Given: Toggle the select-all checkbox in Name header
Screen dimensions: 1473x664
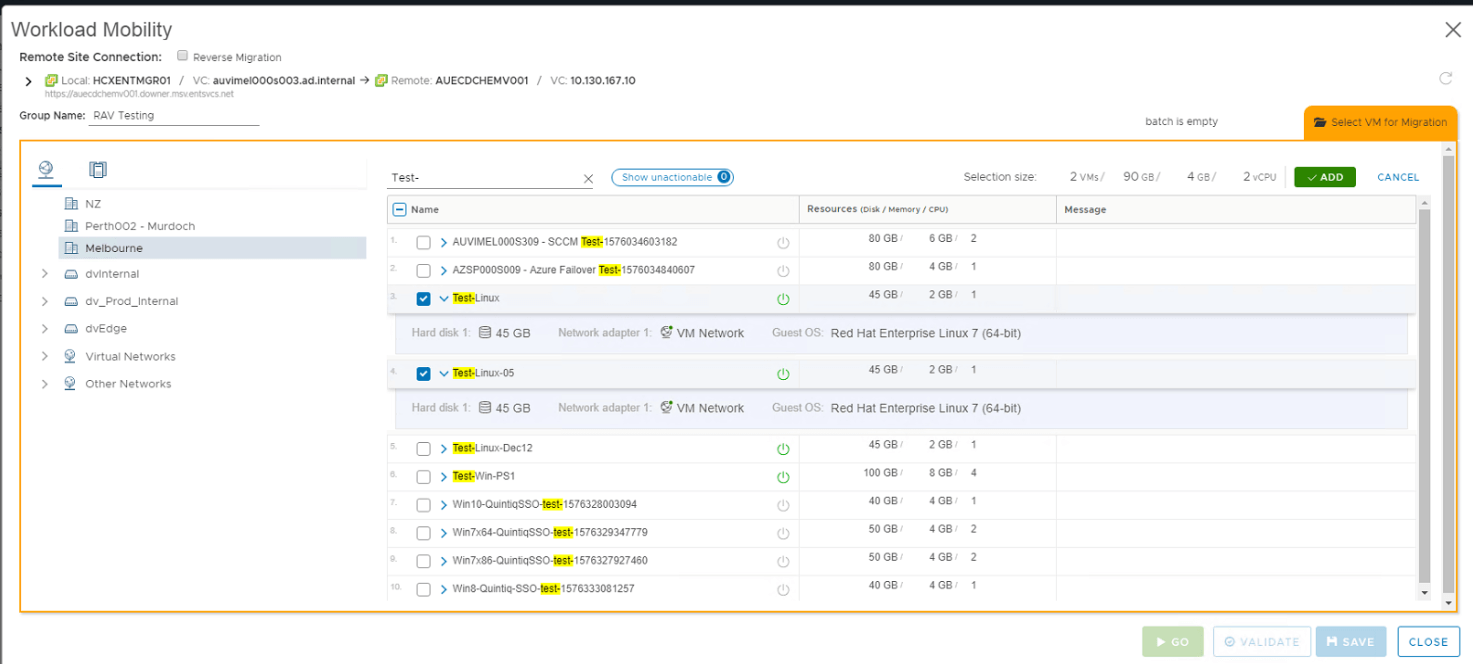Looking at the screenshot, I should [400, 210].
